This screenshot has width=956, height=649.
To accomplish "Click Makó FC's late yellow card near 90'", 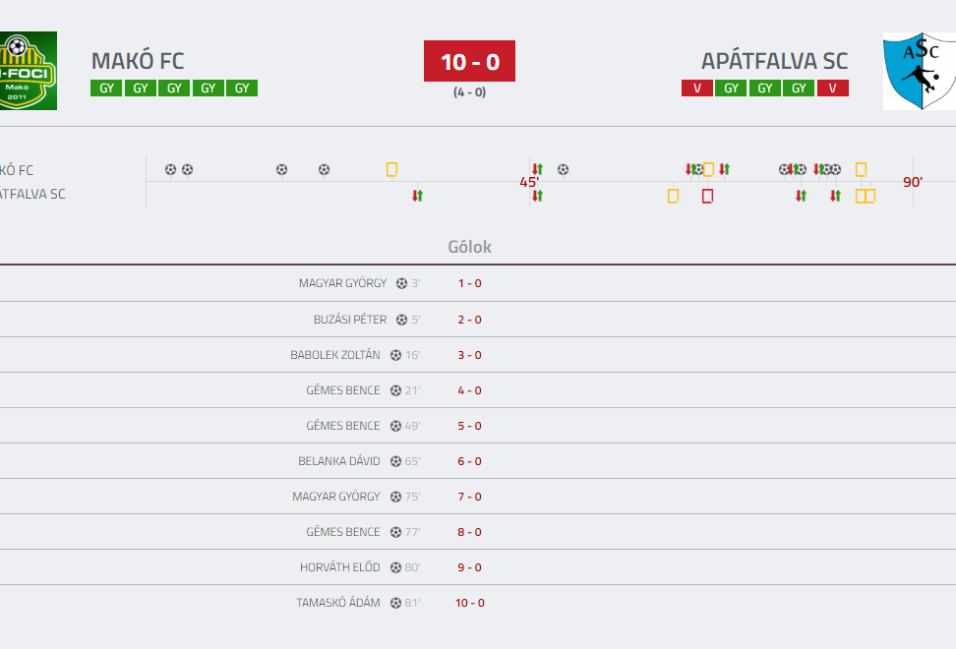I will click(860, 170).
